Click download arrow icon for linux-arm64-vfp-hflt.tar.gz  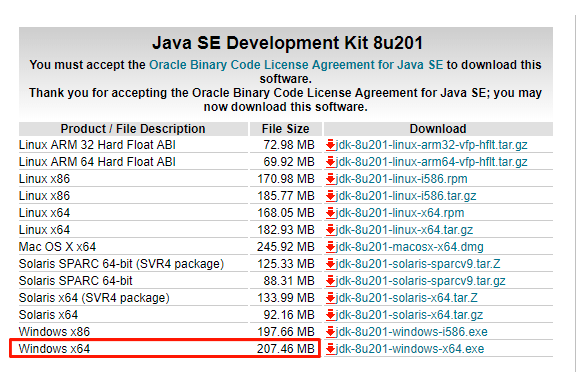click(x=331, y=162)
